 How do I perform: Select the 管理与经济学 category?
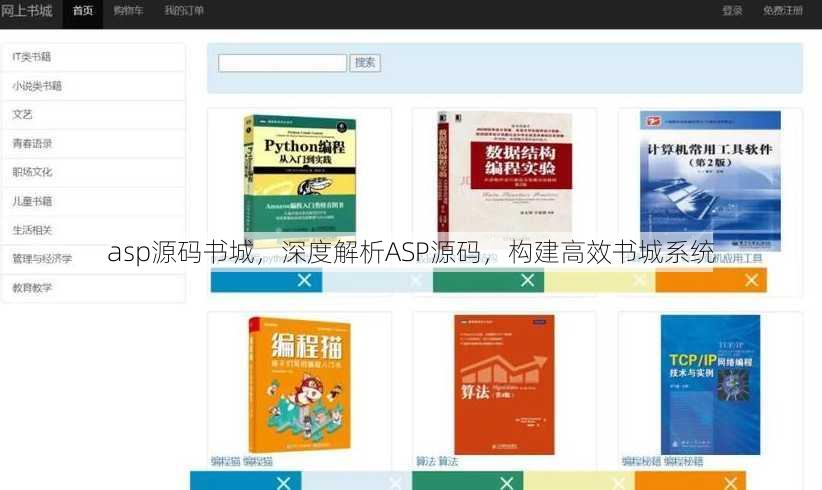[x=93, y=259]
